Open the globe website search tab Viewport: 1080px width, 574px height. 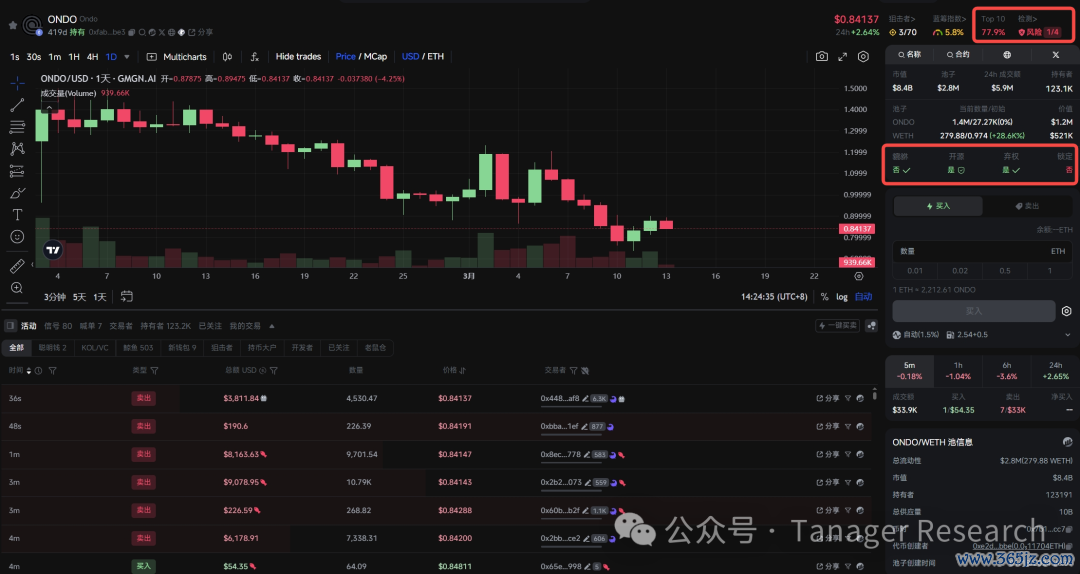coord(1007,54)
